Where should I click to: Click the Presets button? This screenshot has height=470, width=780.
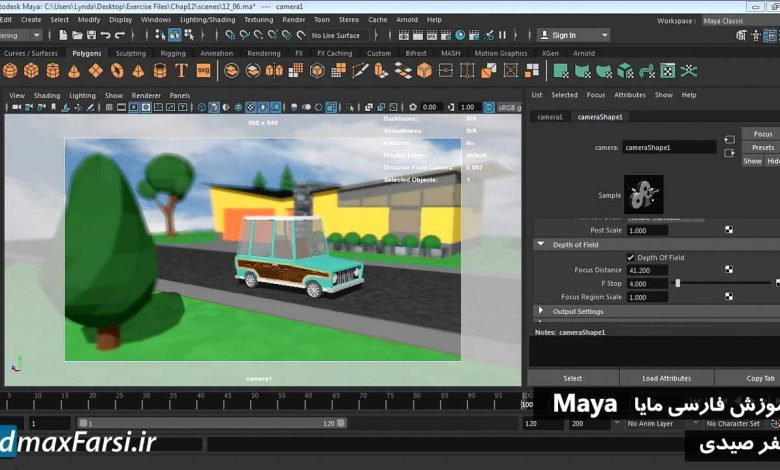[762, 147]
